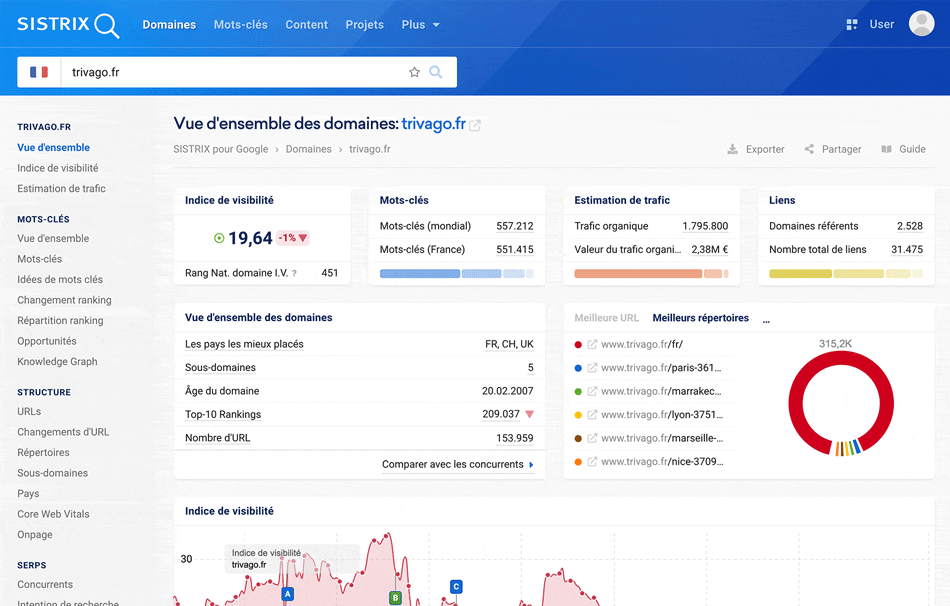Click the orange traffic estimation bar
950x606 pixels.
tap(651, 273)
